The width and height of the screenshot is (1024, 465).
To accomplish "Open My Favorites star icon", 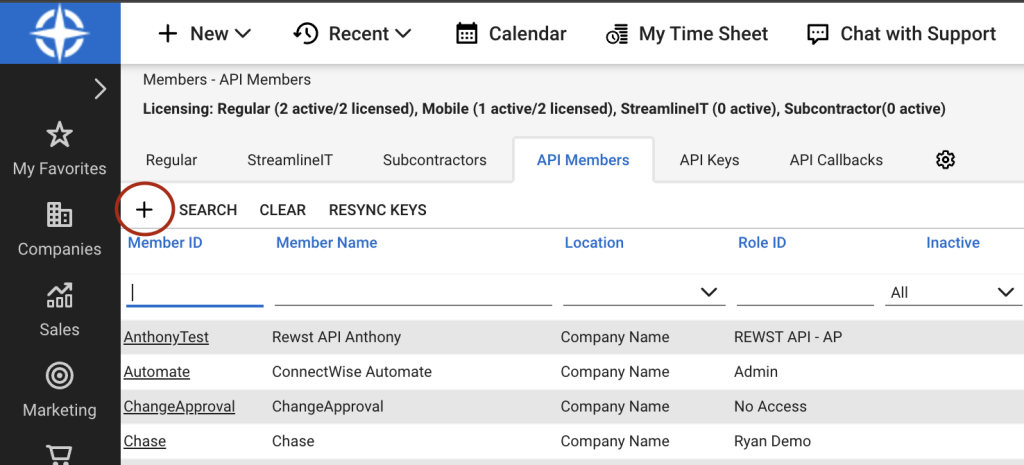I will pyautogui.click(x=59, y=135).
